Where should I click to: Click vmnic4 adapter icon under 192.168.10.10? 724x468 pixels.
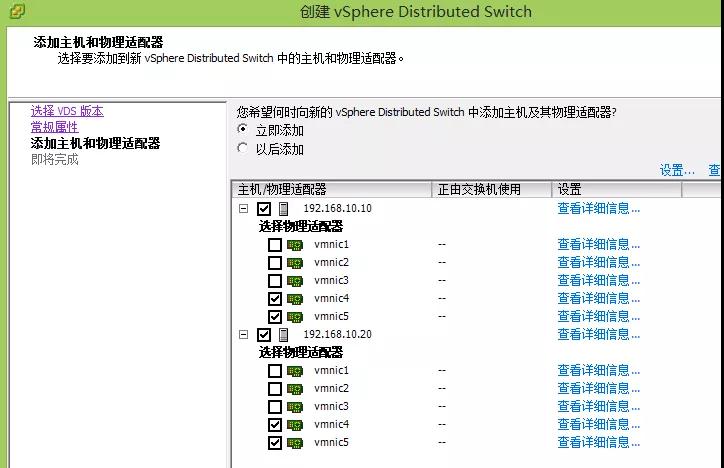[x=295, y=299]
